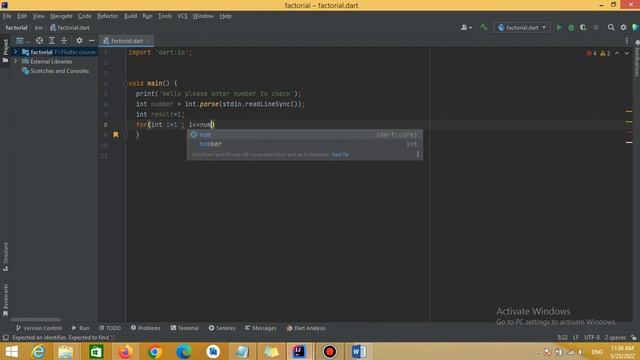640x360 pixels.
Task: Expand the External Libraries node
Action: (16, 61)
